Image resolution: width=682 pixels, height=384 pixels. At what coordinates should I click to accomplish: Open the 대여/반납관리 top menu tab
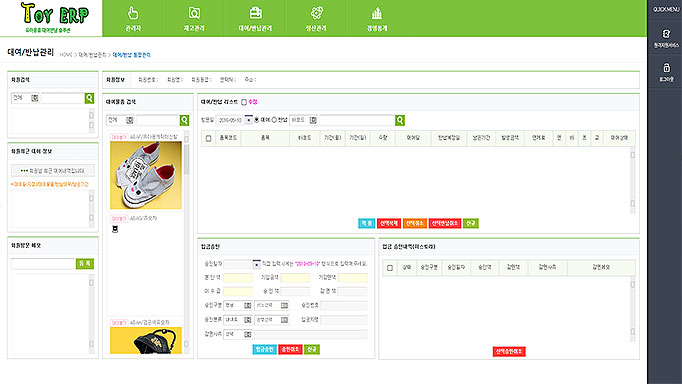[255, 18]
